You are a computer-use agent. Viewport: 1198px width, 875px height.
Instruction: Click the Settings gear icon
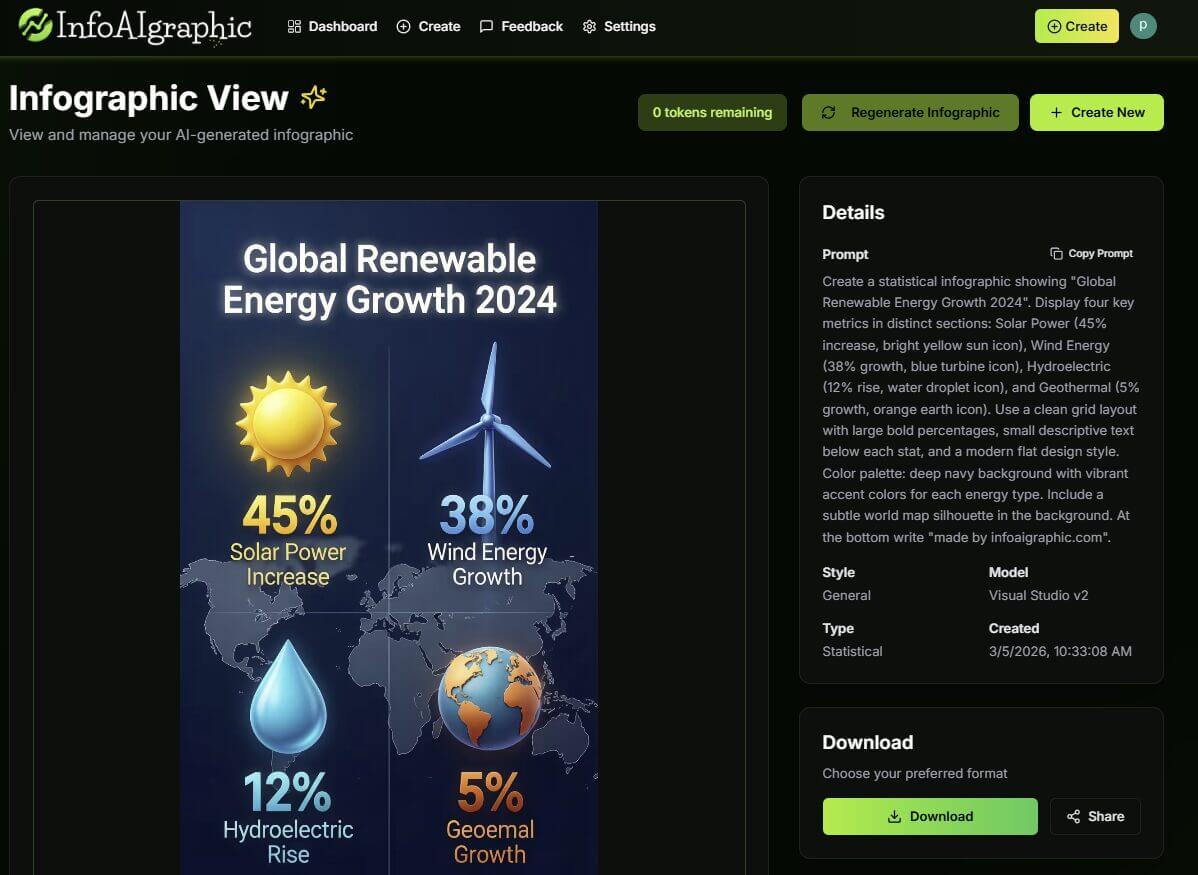point(590,26)
